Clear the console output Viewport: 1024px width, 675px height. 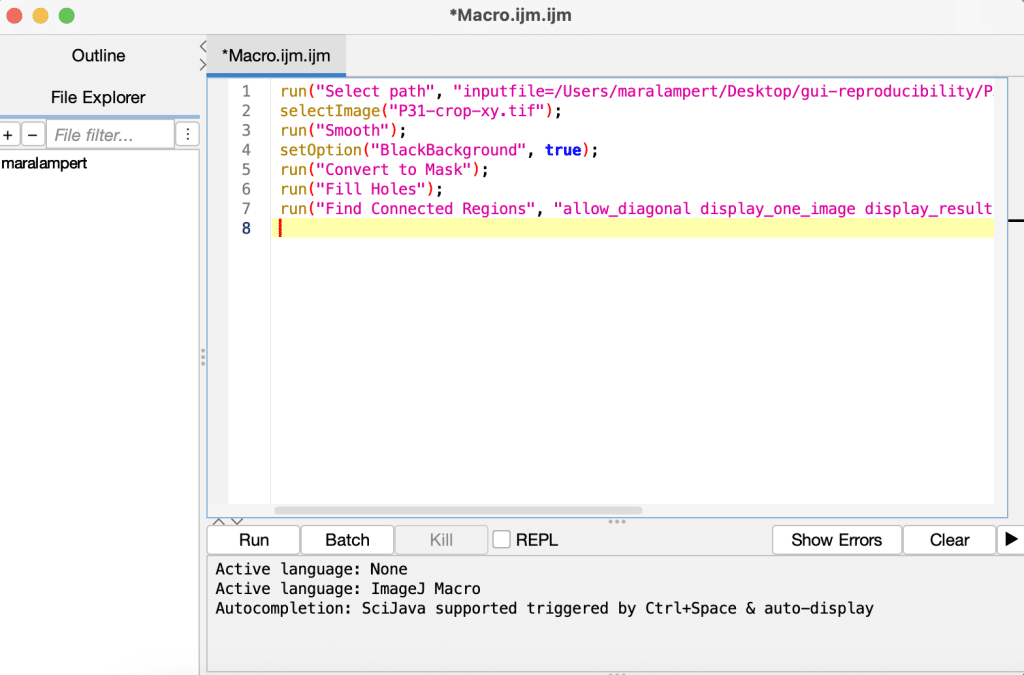tap(949, 540)
